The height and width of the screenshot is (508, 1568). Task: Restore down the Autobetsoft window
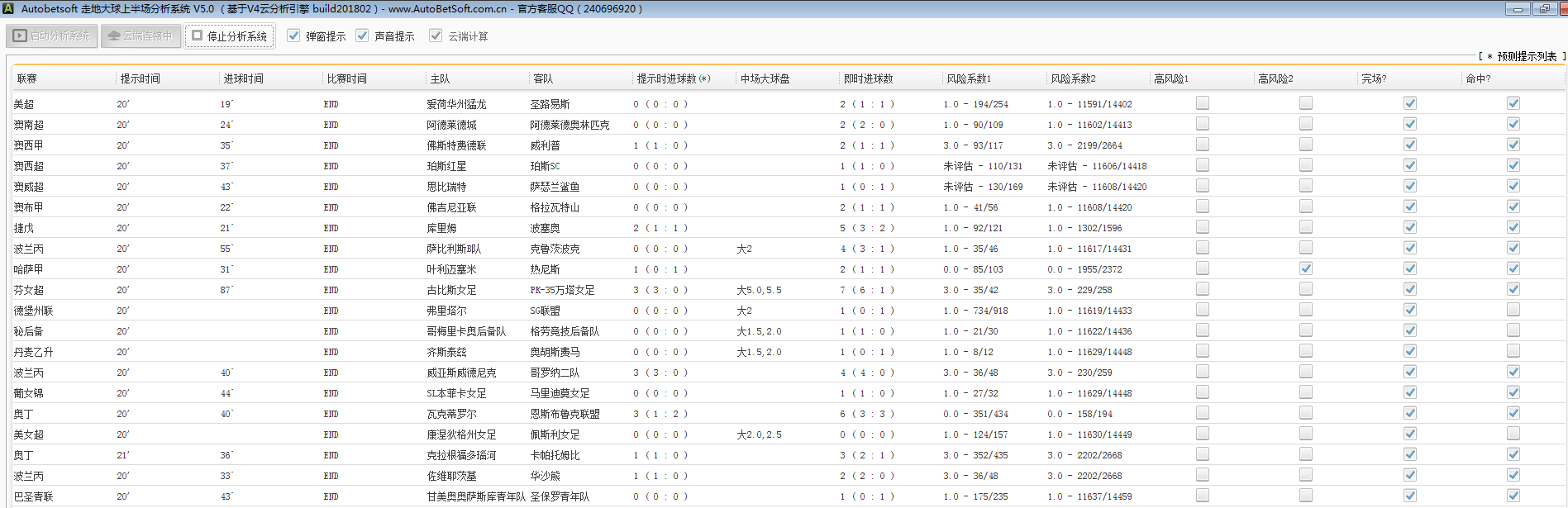coord(1544,9)
